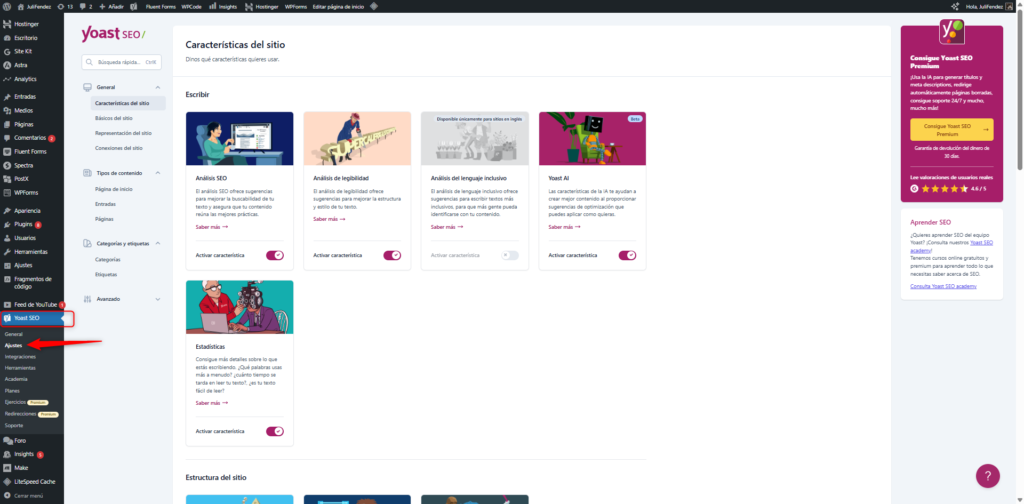Toggle the Estadísticas feature switch
The height and width of the screenshot is (504, 1024).
(x=275, y=432)
